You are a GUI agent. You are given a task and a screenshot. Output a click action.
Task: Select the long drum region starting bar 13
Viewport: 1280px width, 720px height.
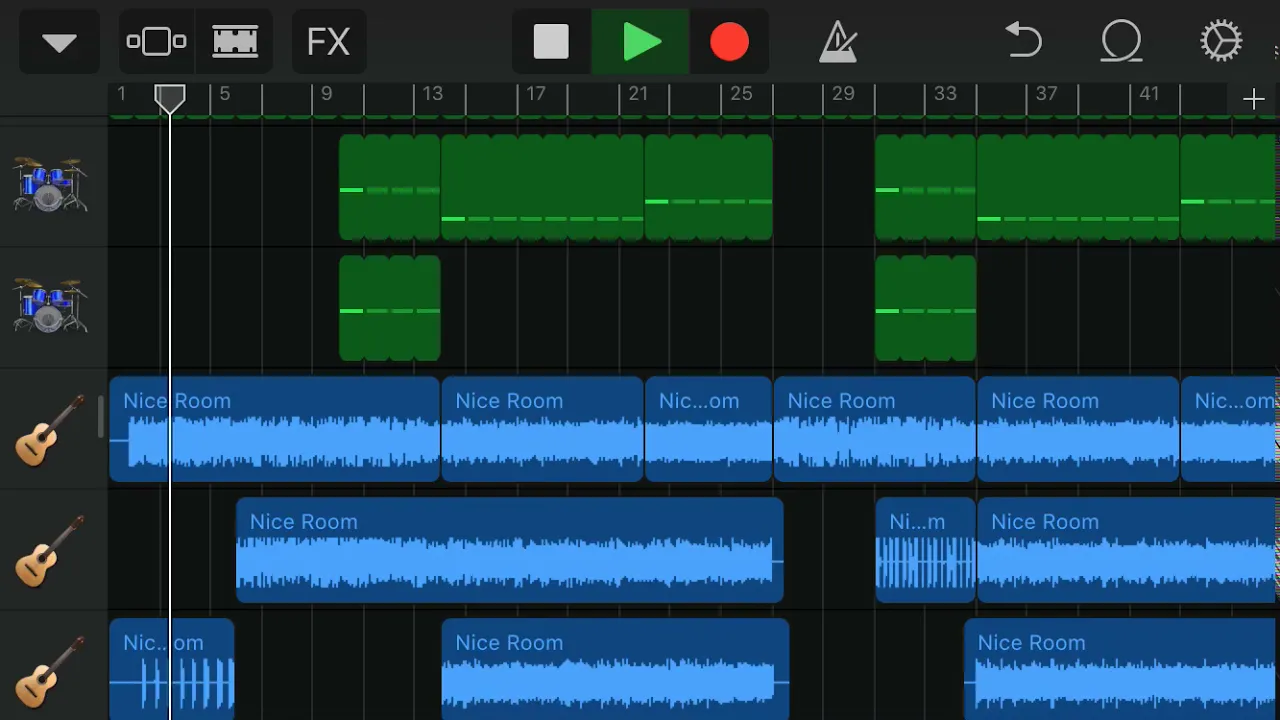tap(542, 188)
